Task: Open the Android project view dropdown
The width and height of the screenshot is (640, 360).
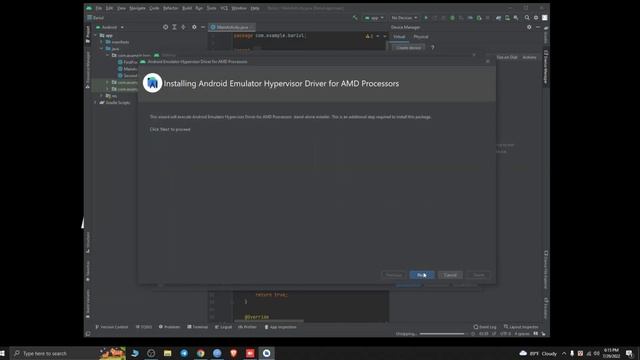Action: pyautogui.click(x=110, y=27)
